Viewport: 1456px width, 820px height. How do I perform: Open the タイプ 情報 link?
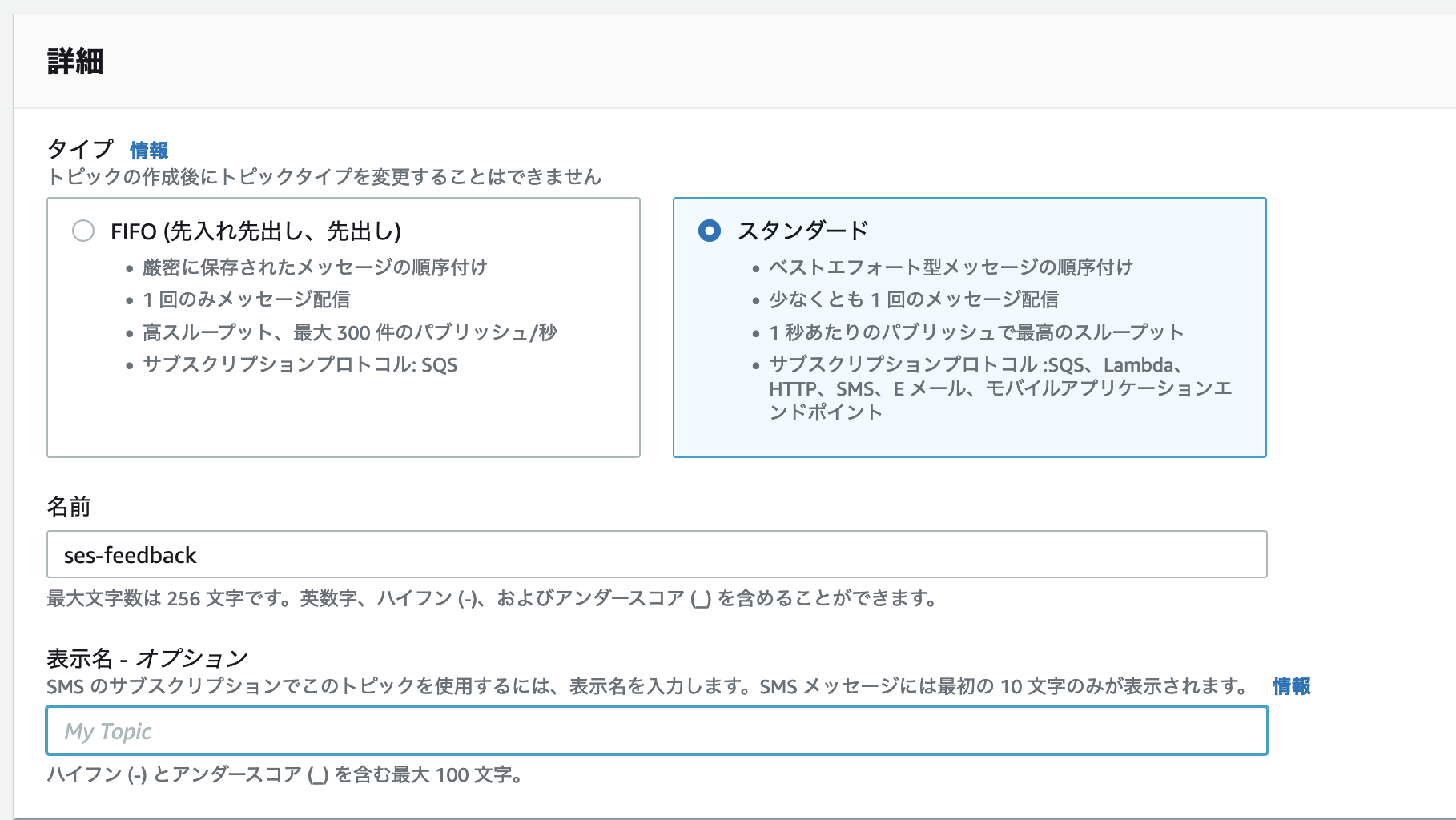(x=151, y=147)
